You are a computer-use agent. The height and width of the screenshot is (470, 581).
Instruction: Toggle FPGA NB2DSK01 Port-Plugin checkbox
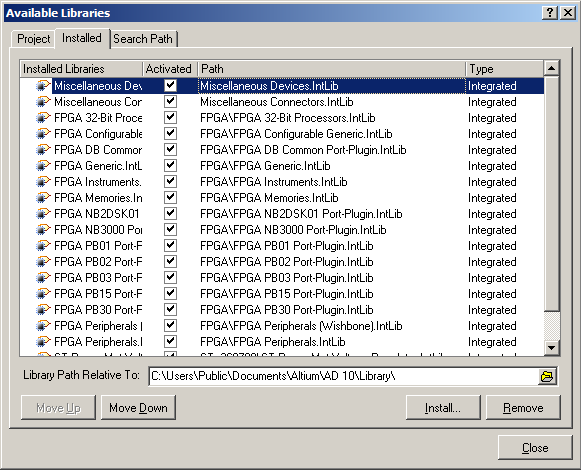click(170, 214)
